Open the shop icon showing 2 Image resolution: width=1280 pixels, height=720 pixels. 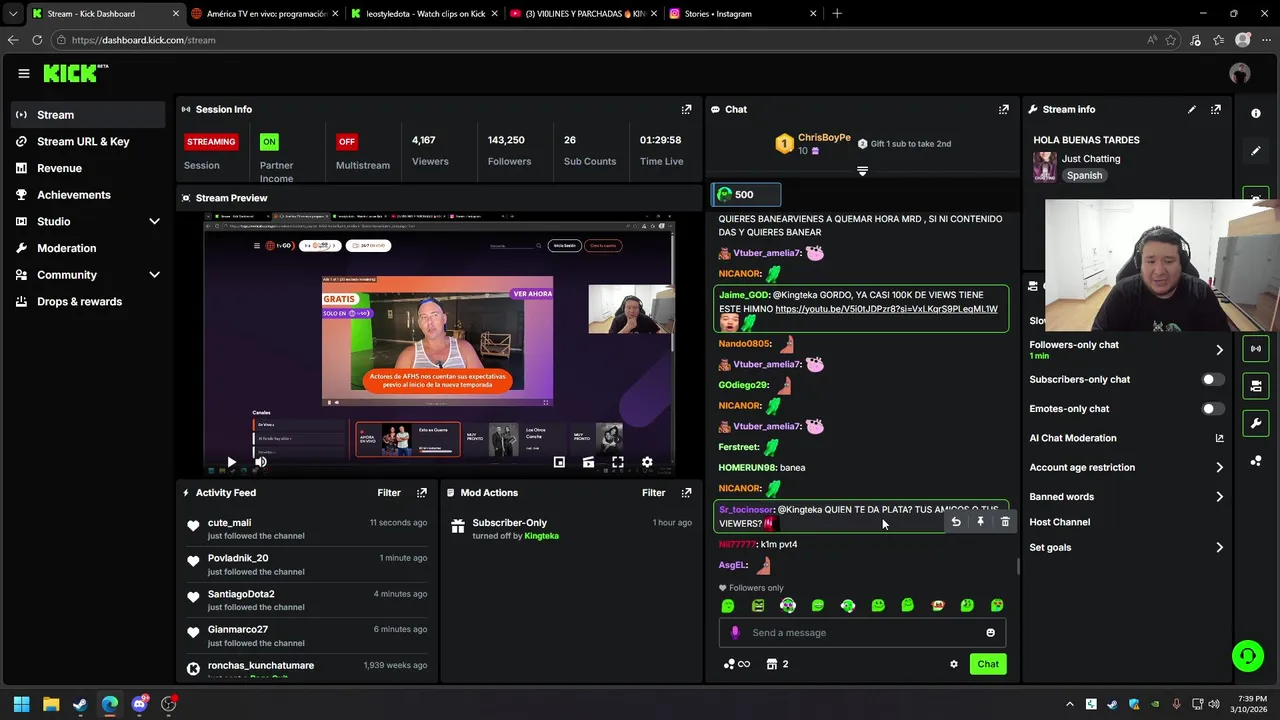[x=778, y=664]
